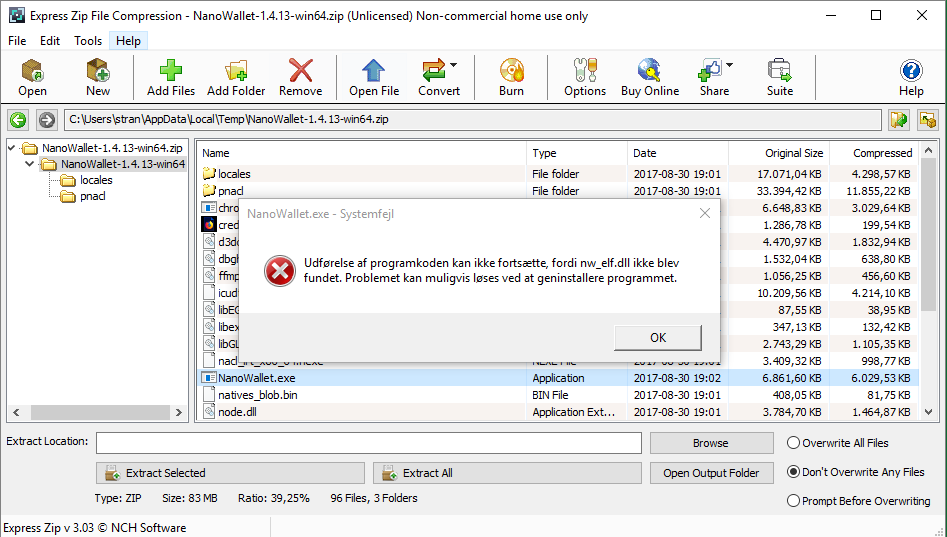
Task: Select Prompt Before Overwriting option
Action: 794,501
